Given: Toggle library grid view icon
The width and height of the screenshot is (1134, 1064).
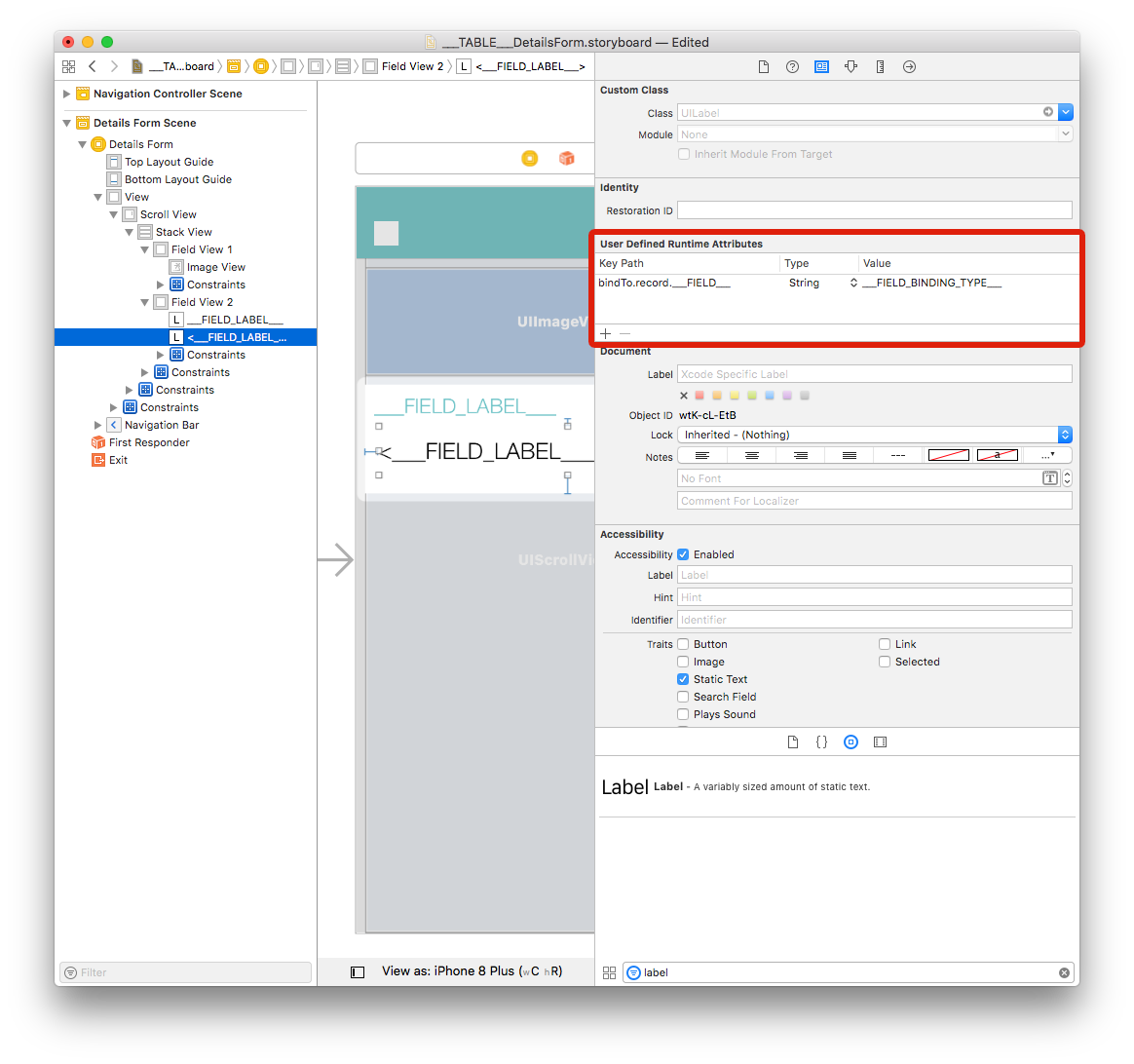Looking at the screenshot, I should [609, 972].
